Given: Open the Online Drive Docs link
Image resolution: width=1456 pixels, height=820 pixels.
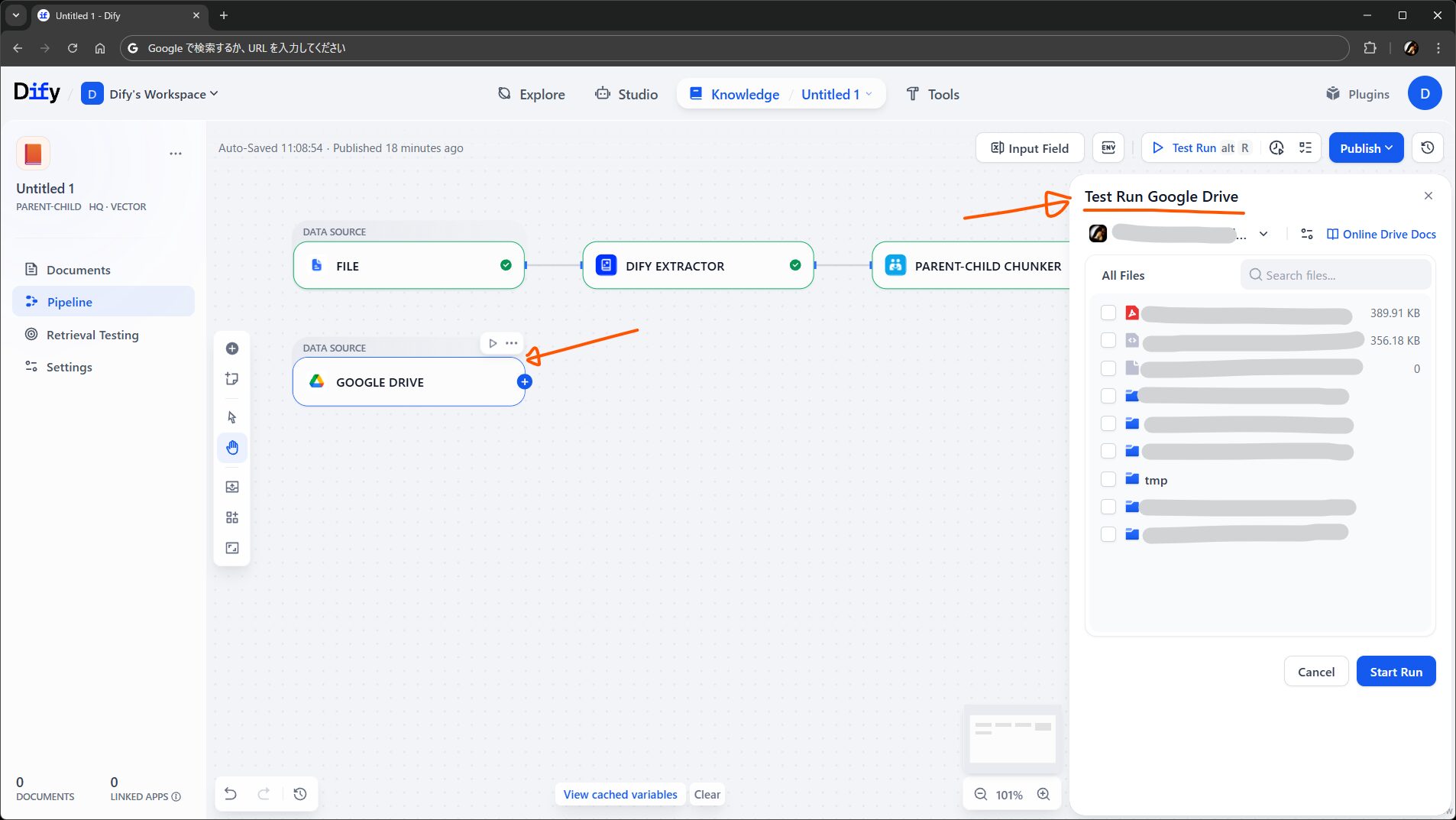Looking at the screenshot, I should click(1381, 234).
